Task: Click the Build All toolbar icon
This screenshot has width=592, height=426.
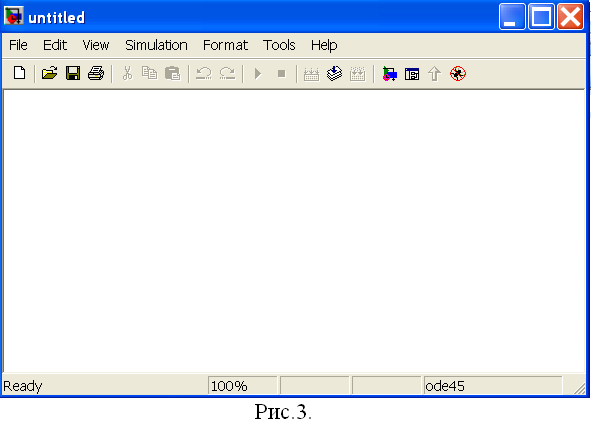Action: (311, 74)
